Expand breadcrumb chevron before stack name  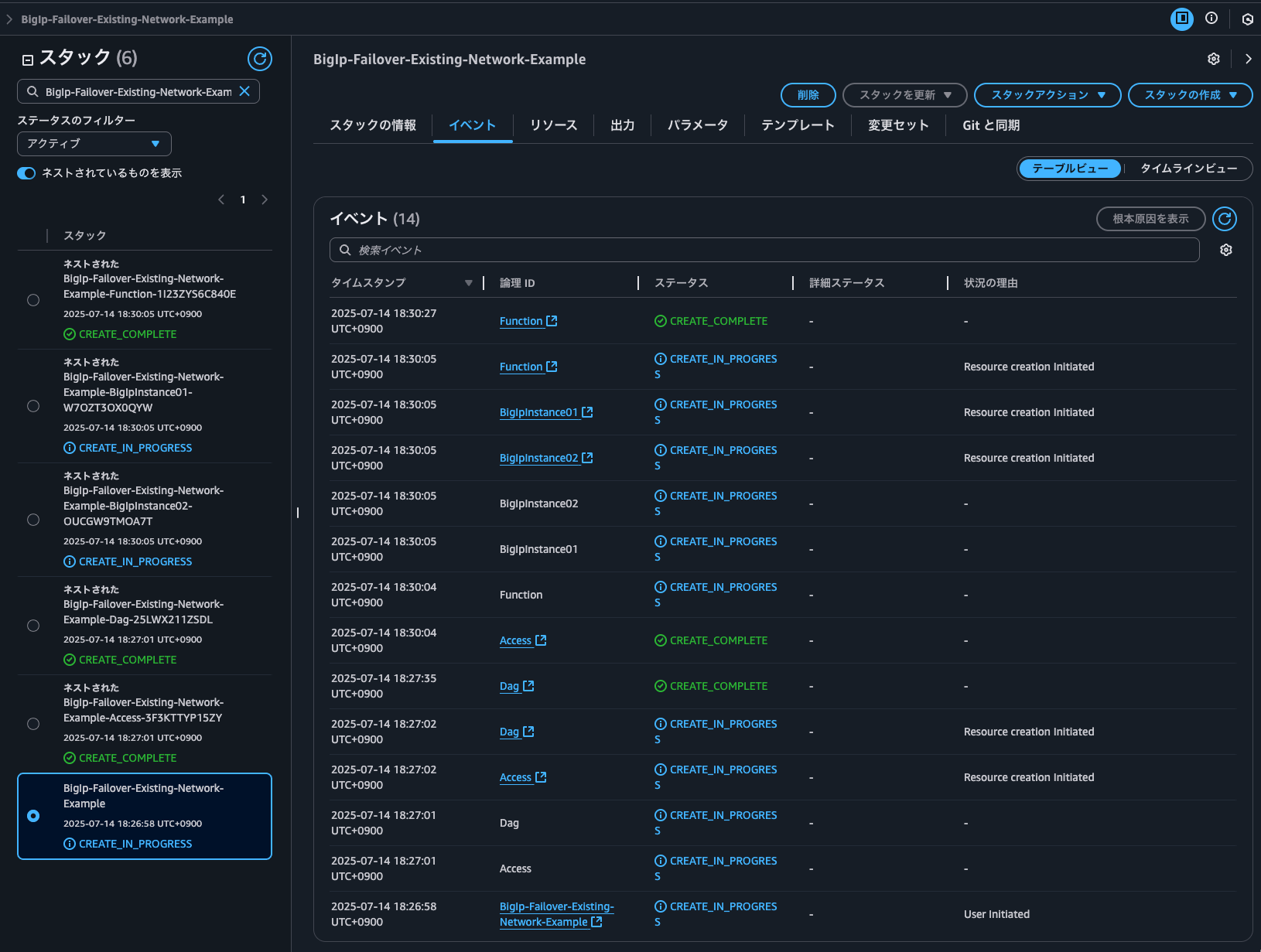(x=9, y=19)
